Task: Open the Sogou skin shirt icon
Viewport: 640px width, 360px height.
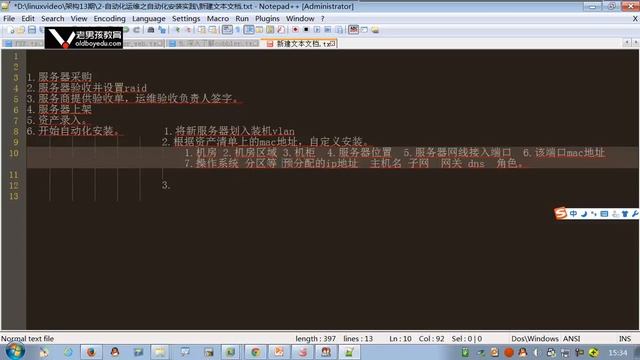Action: 624,213
